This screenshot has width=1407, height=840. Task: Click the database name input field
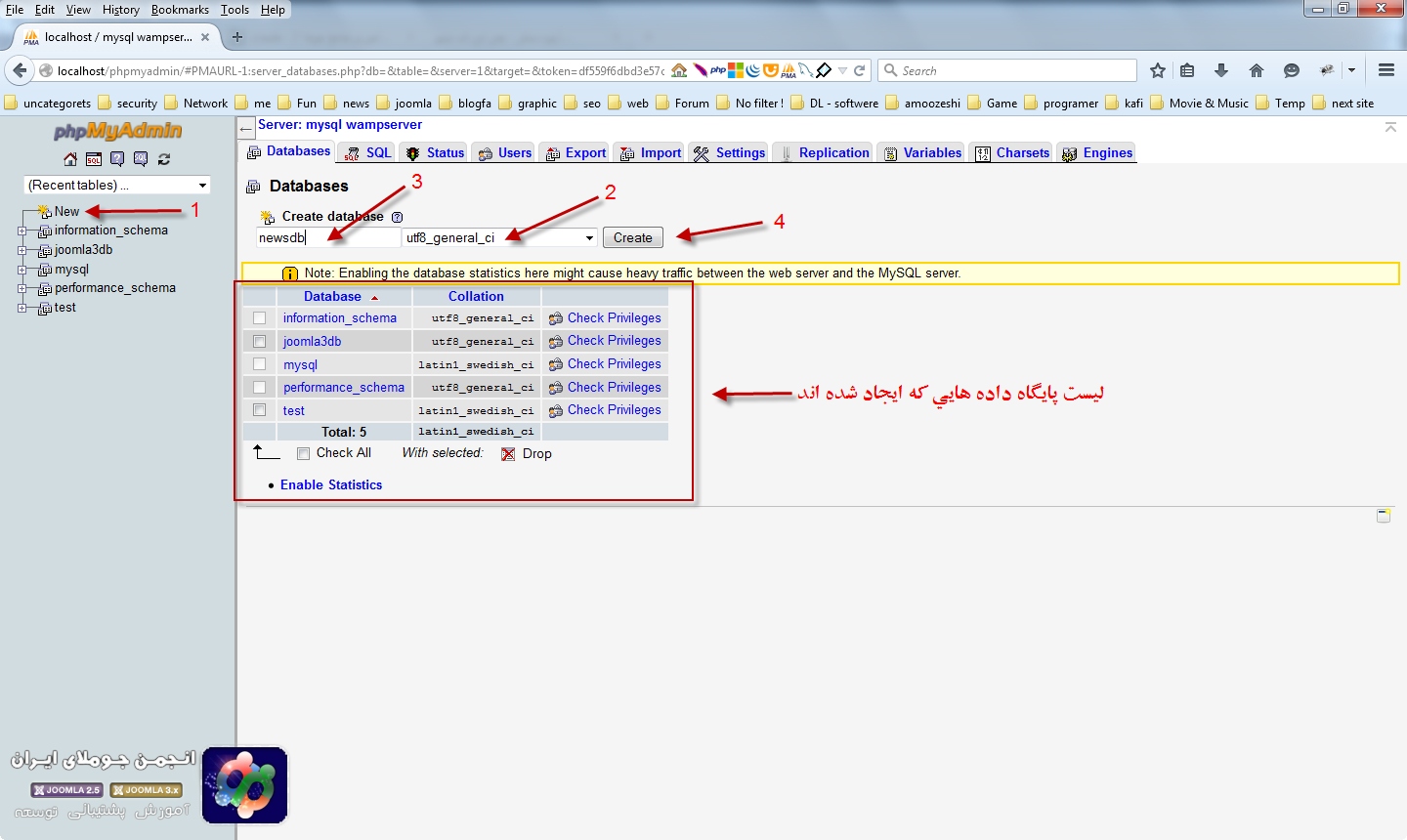coord(328,237)
